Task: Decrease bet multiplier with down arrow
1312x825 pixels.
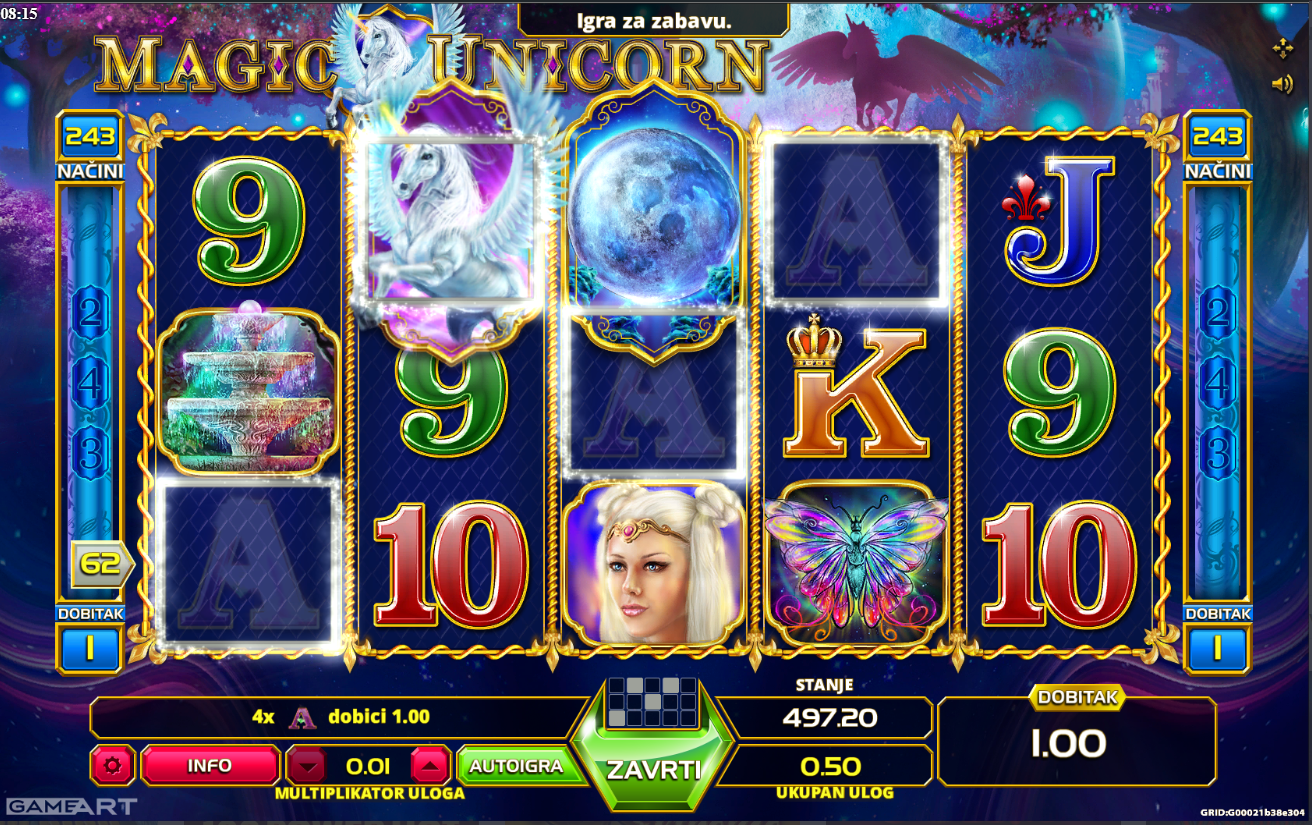Action: [308, 767]
